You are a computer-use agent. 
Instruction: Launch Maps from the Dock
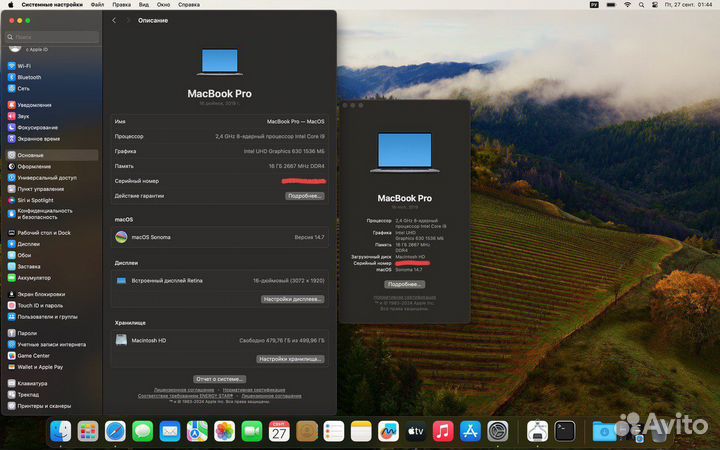[197, 431]
